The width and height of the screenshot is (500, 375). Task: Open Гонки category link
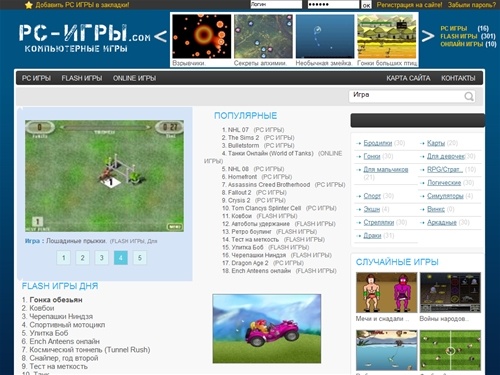(x=372, y=156)
